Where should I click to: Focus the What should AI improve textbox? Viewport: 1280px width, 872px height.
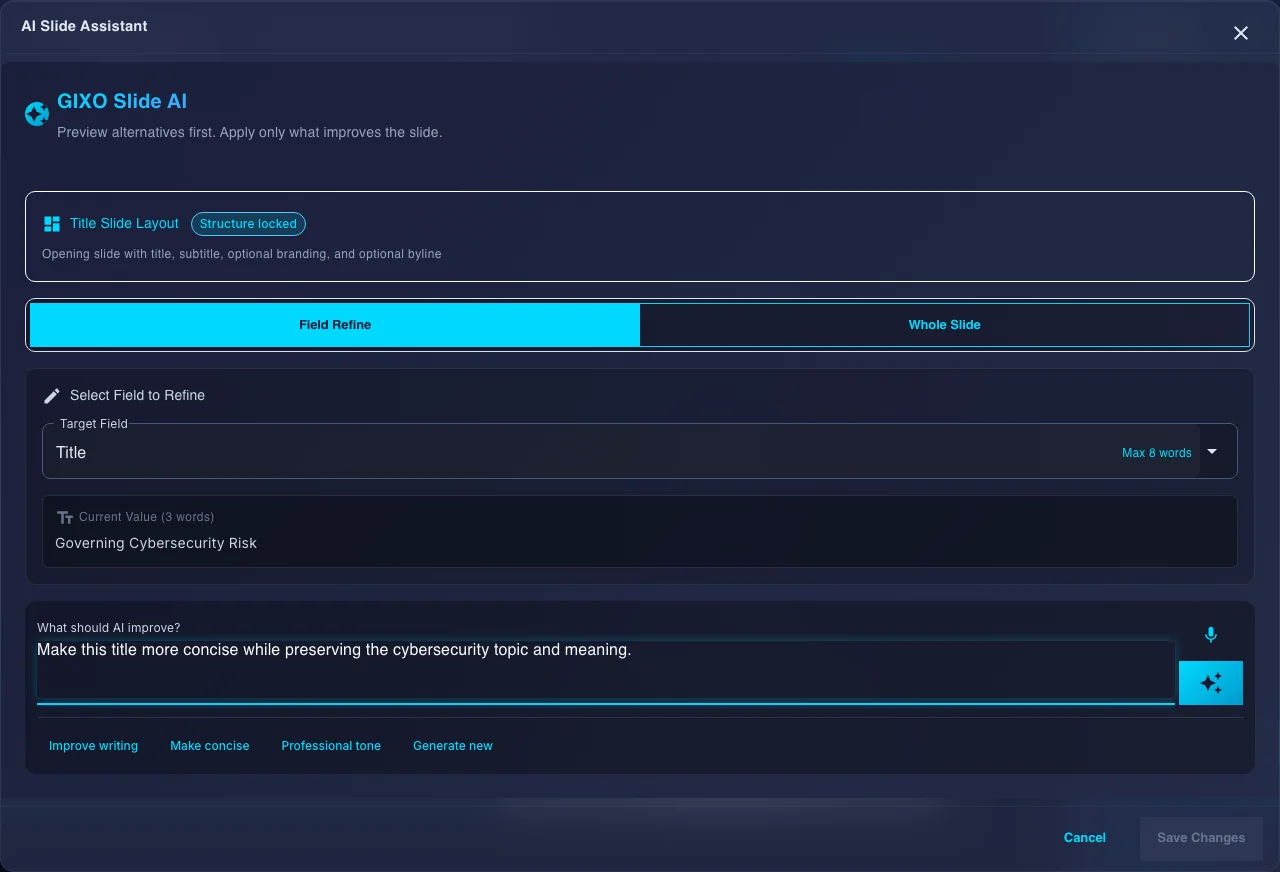[605, 670]
